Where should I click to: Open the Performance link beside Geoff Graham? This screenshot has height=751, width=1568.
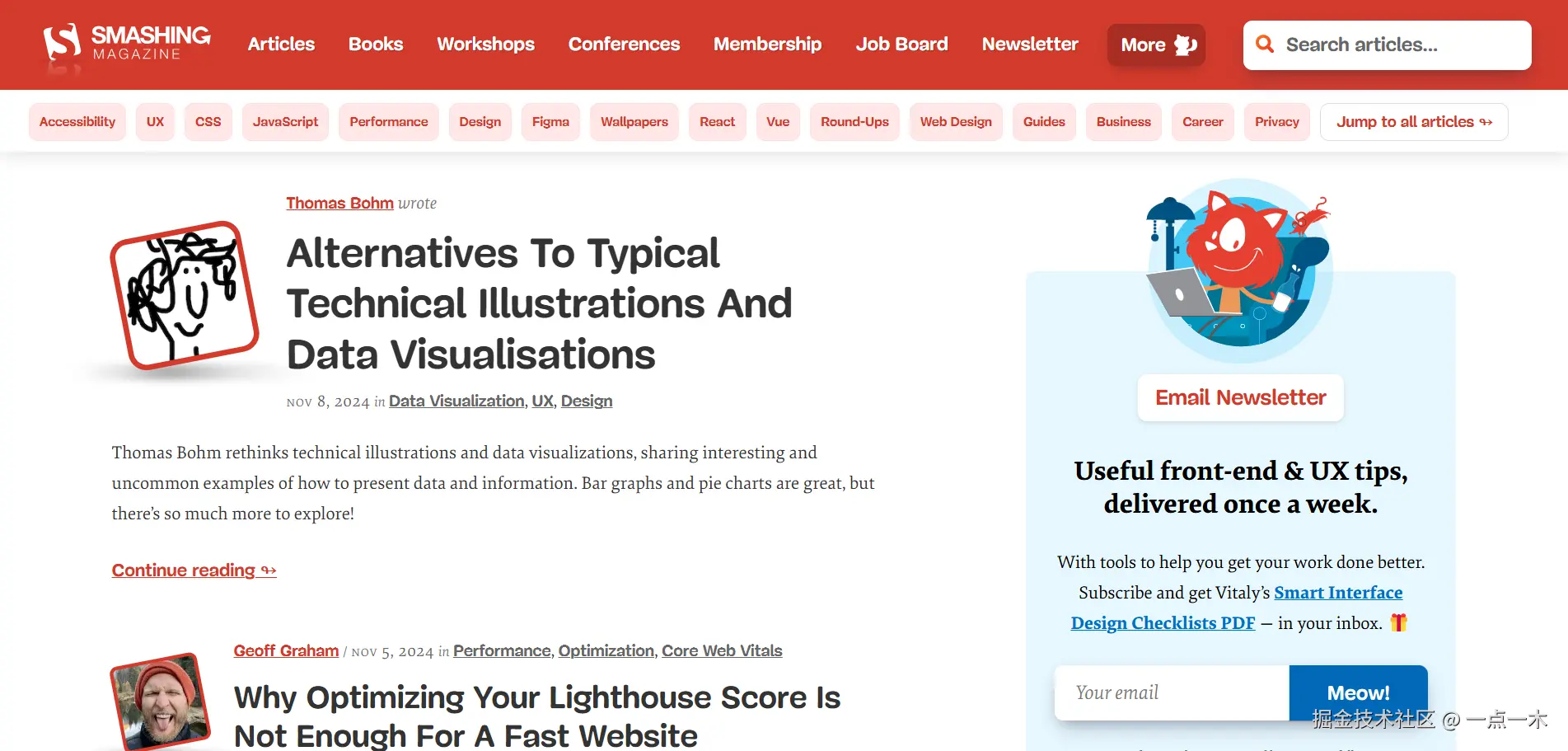[502, 650]
